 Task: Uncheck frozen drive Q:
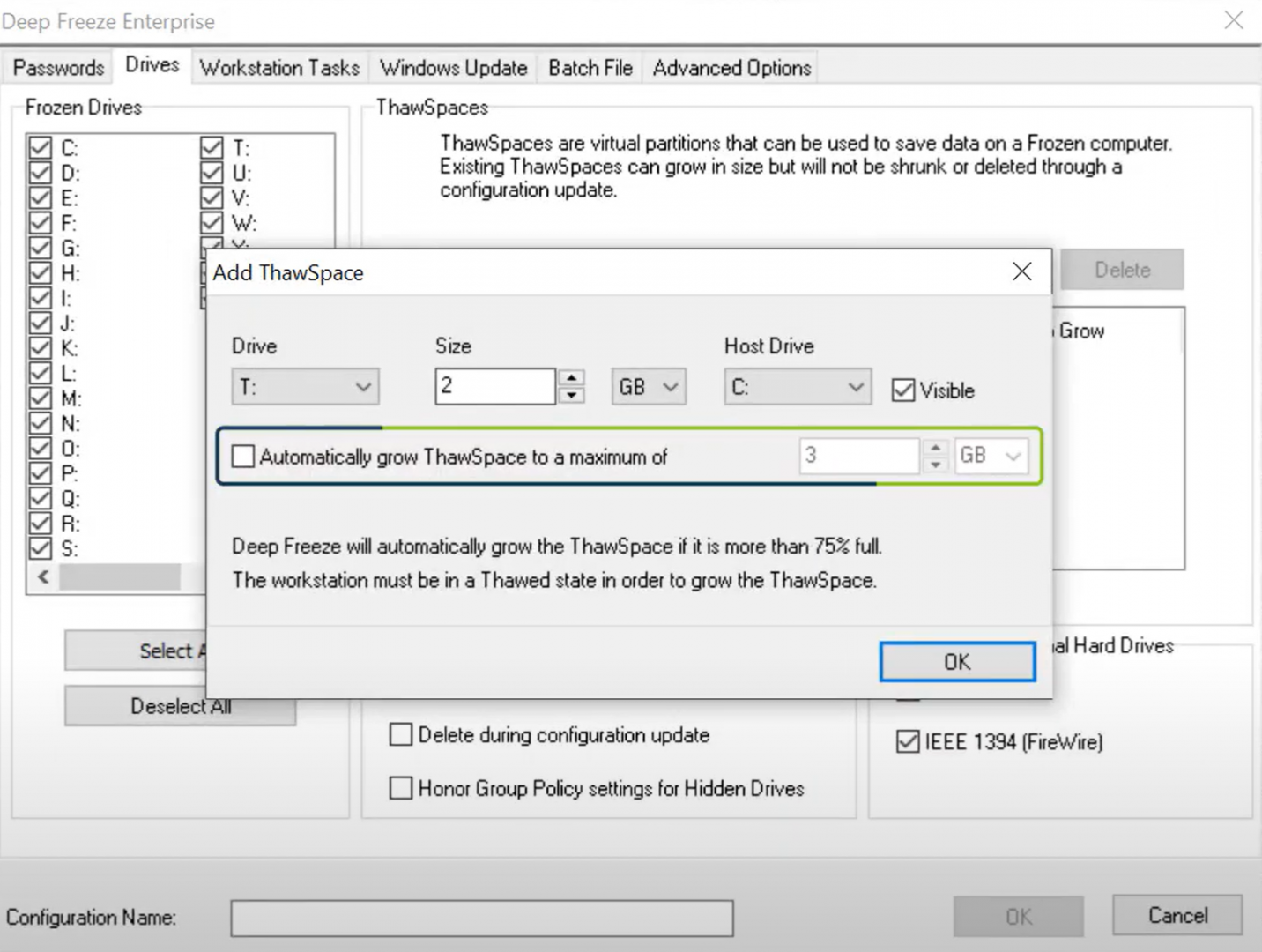coord(41,498)
